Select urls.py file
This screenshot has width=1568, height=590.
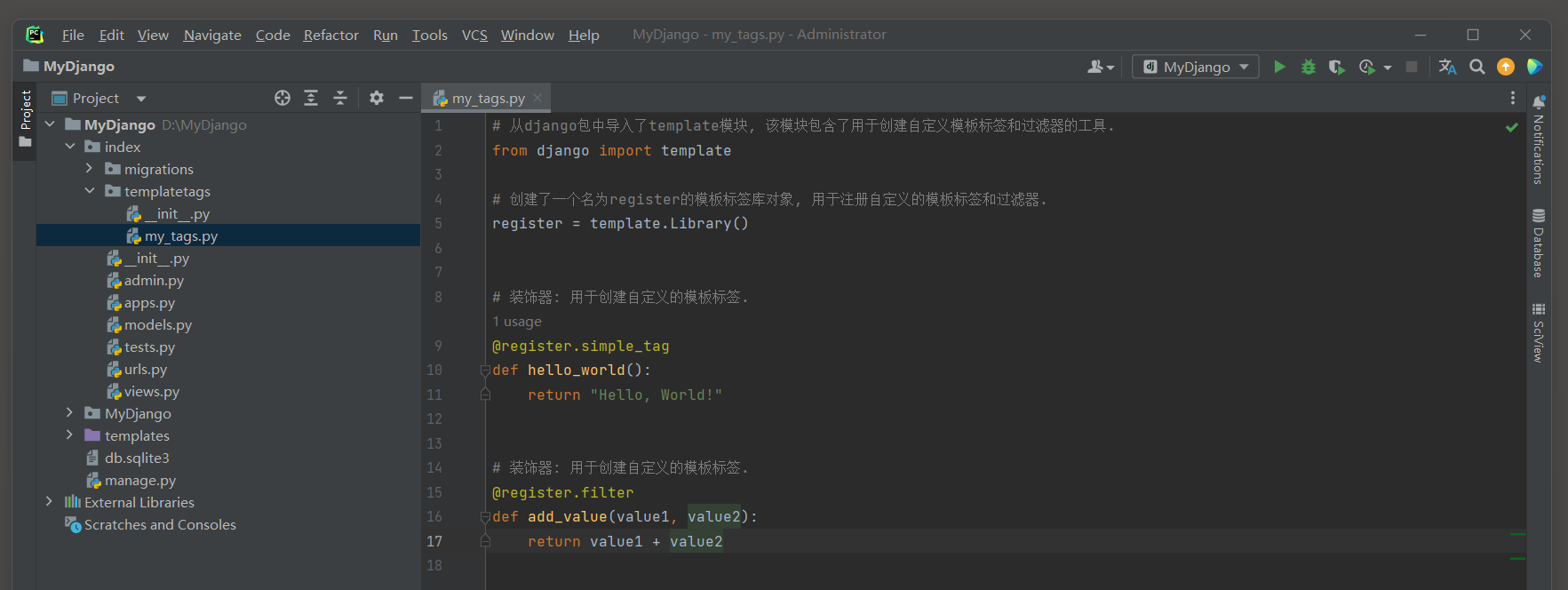[137, 369]
